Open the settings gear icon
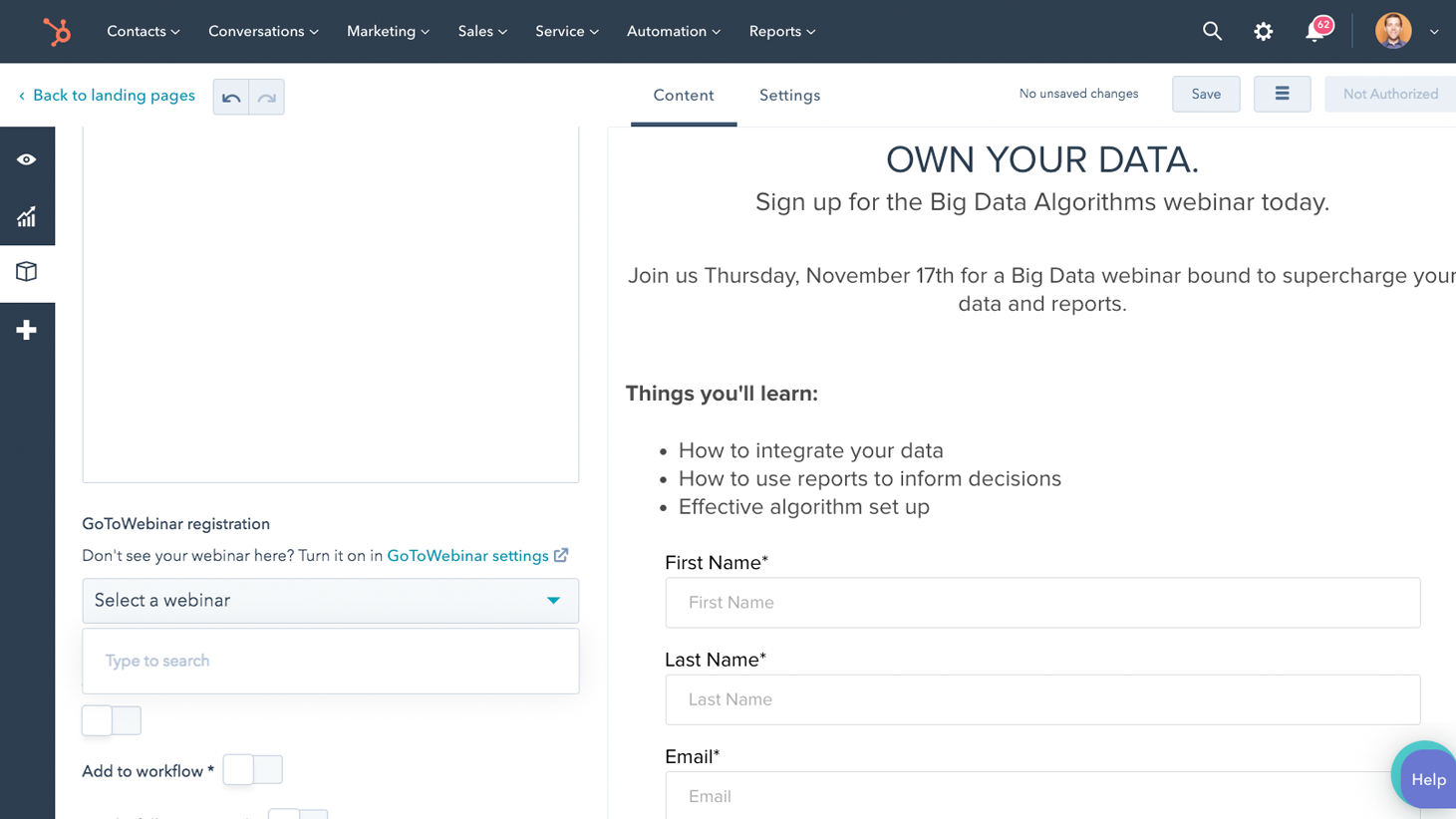 [1263, 32]
